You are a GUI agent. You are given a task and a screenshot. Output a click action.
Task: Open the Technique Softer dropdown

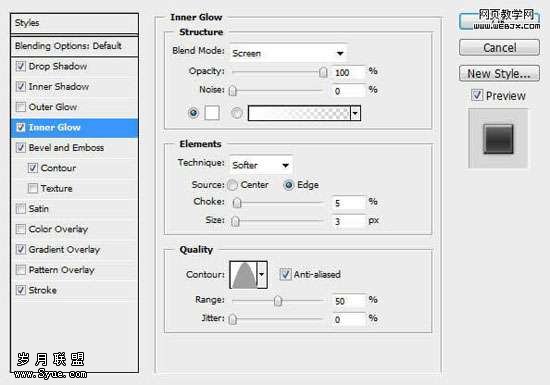click(261, 165)
